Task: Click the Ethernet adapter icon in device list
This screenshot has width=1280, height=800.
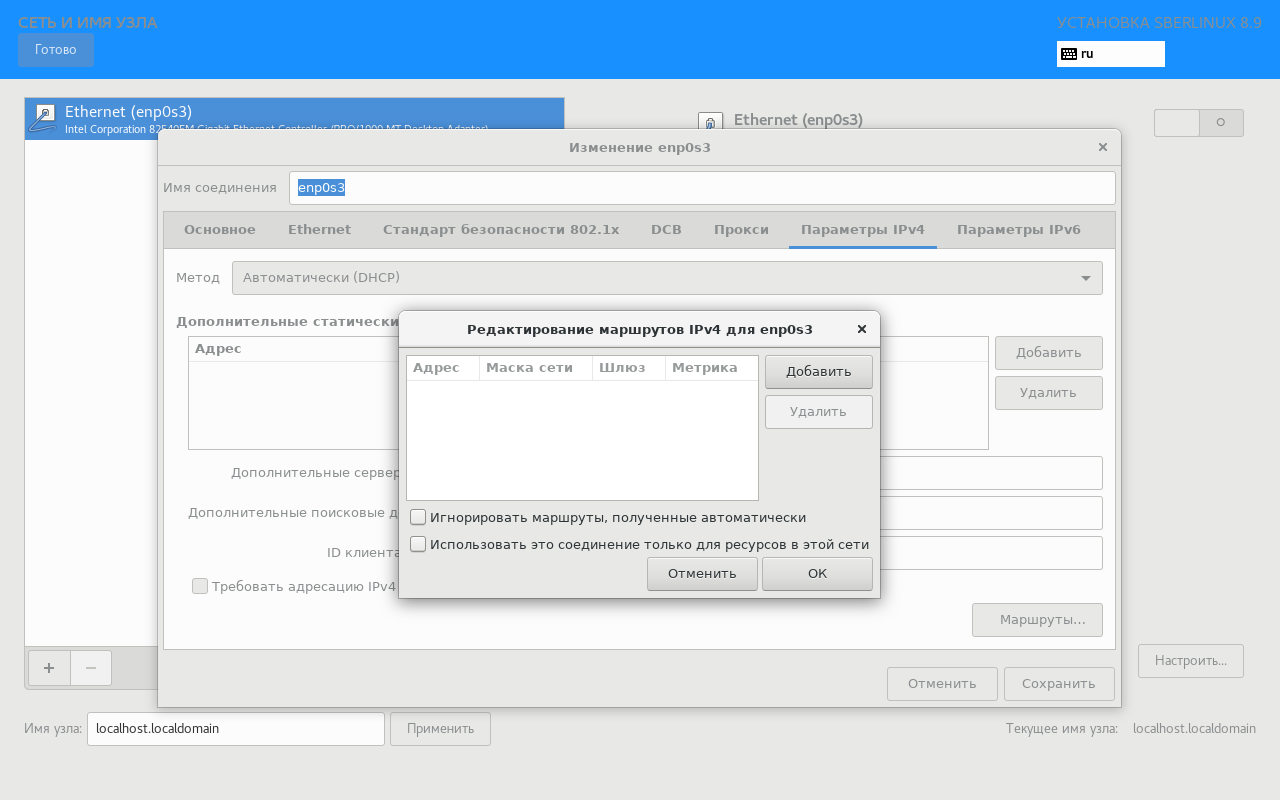Action: coord(44,117)
